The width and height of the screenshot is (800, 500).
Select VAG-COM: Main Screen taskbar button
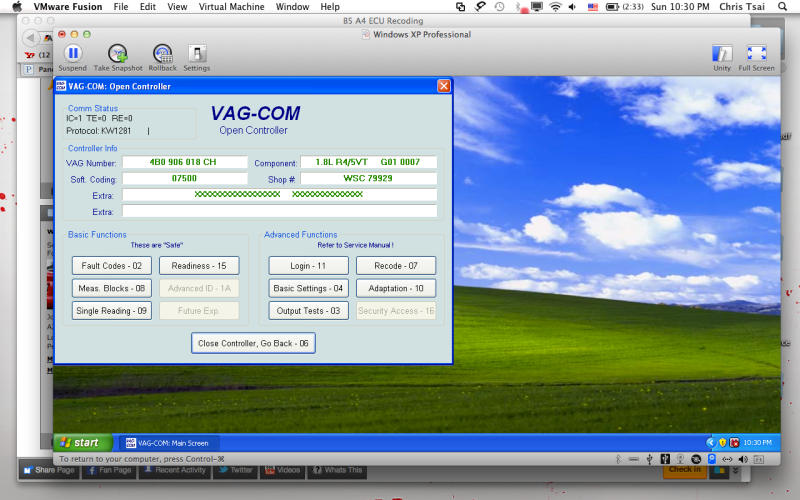point(169,443)
